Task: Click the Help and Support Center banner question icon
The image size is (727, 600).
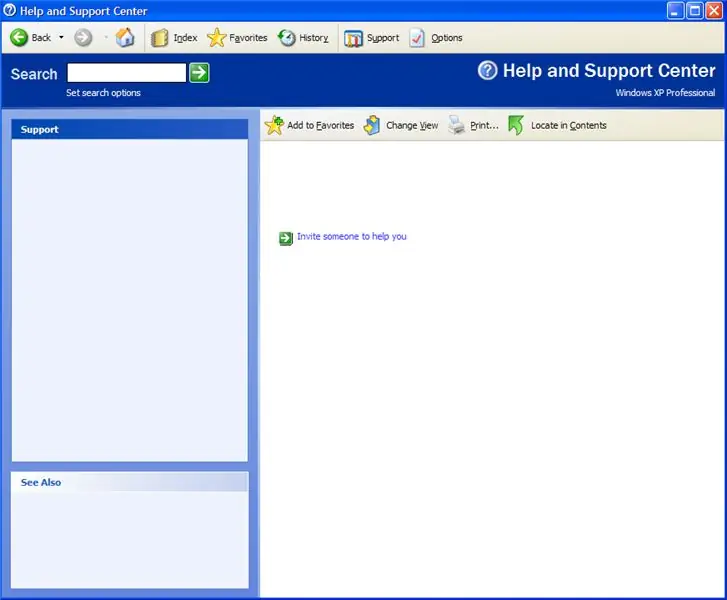Action: tap(487, 71)
